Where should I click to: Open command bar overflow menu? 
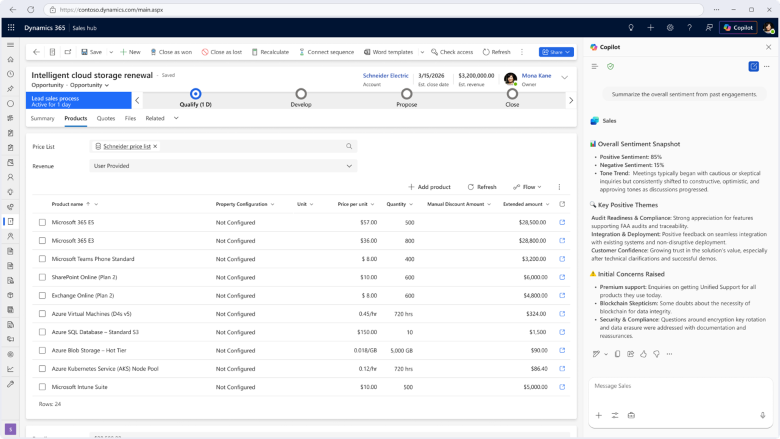tap(522, 52)
